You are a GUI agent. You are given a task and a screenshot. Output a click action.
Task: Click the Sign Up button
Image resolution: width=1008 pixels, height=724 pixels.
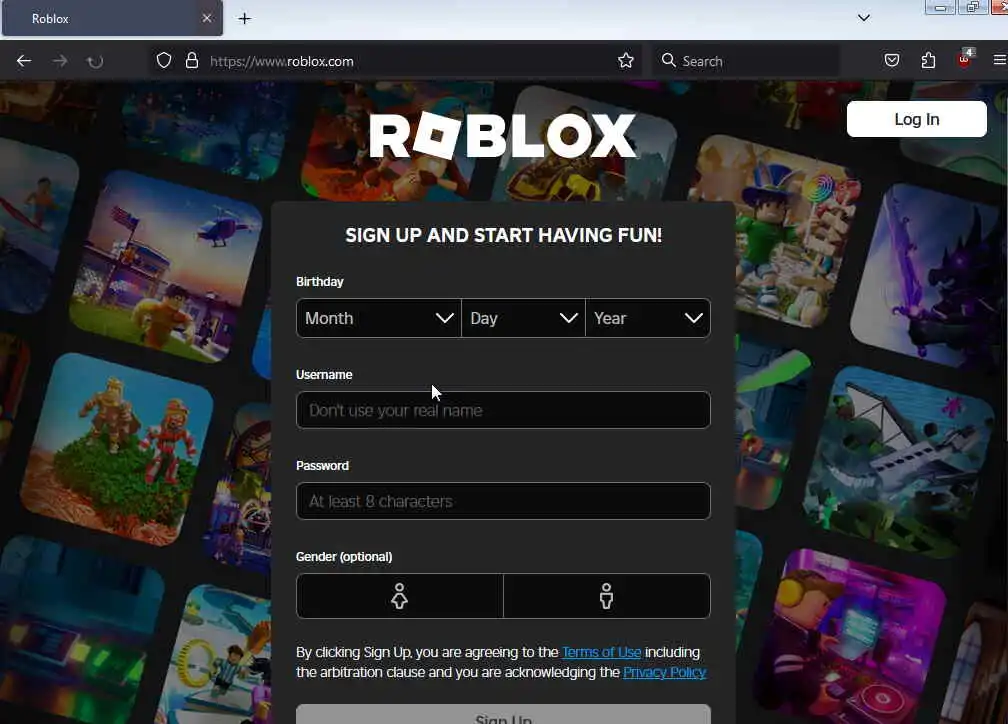(503, 716)
